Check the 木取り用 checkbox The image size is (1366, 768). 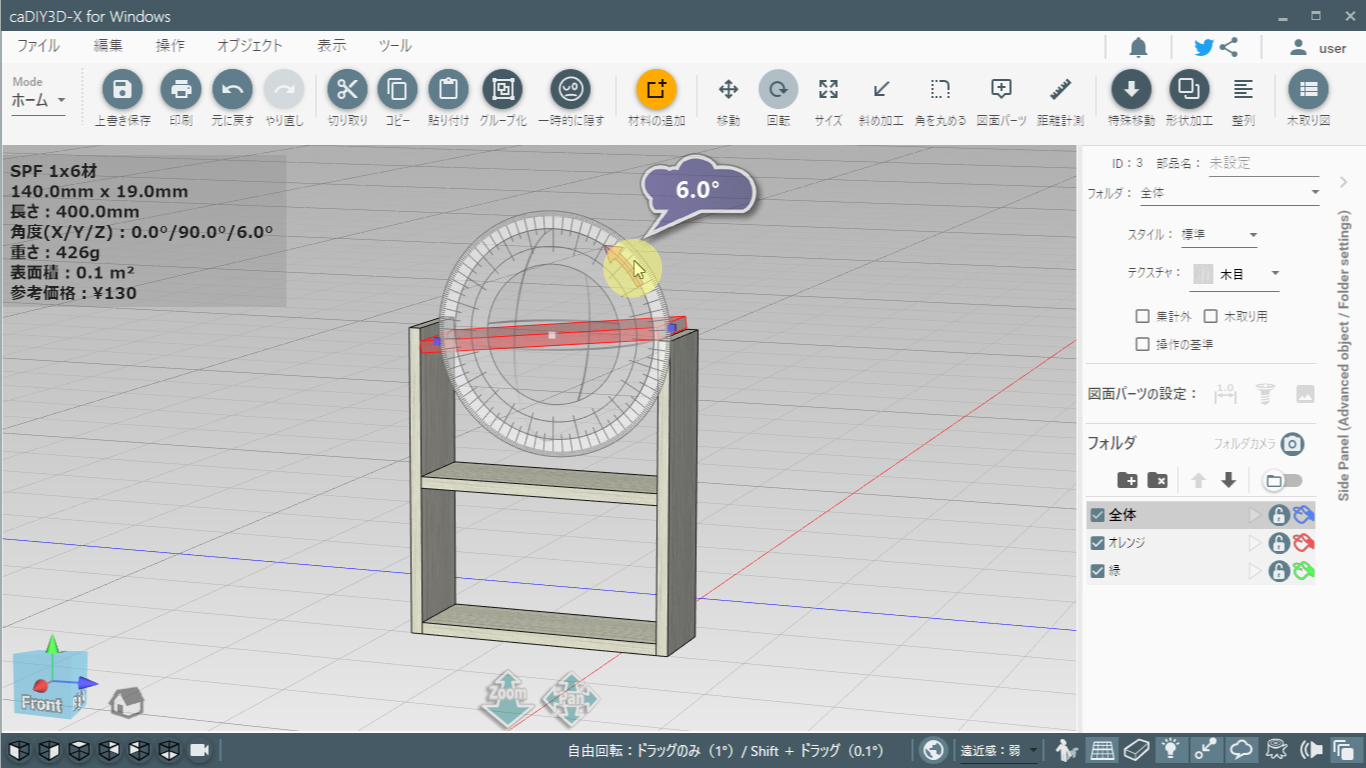coord(1211,316)
